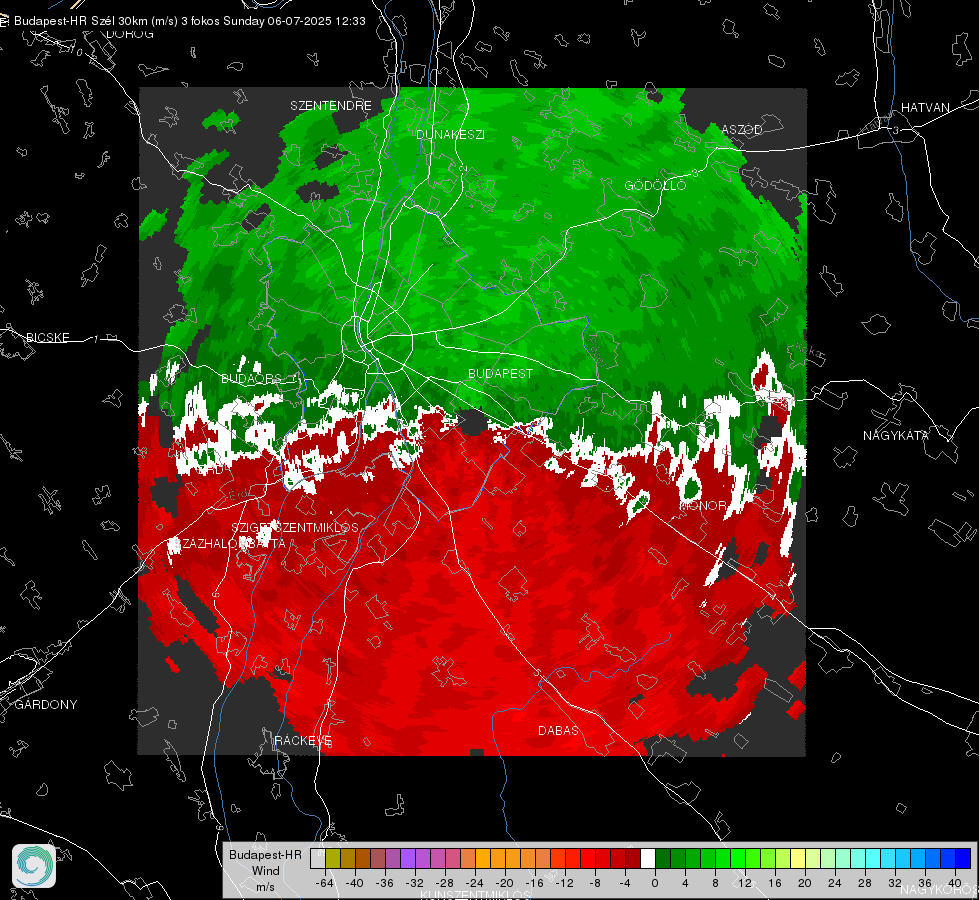Click the '-64' legend scale value
This screenshot has width=979, height=900.
click(324, 883)
